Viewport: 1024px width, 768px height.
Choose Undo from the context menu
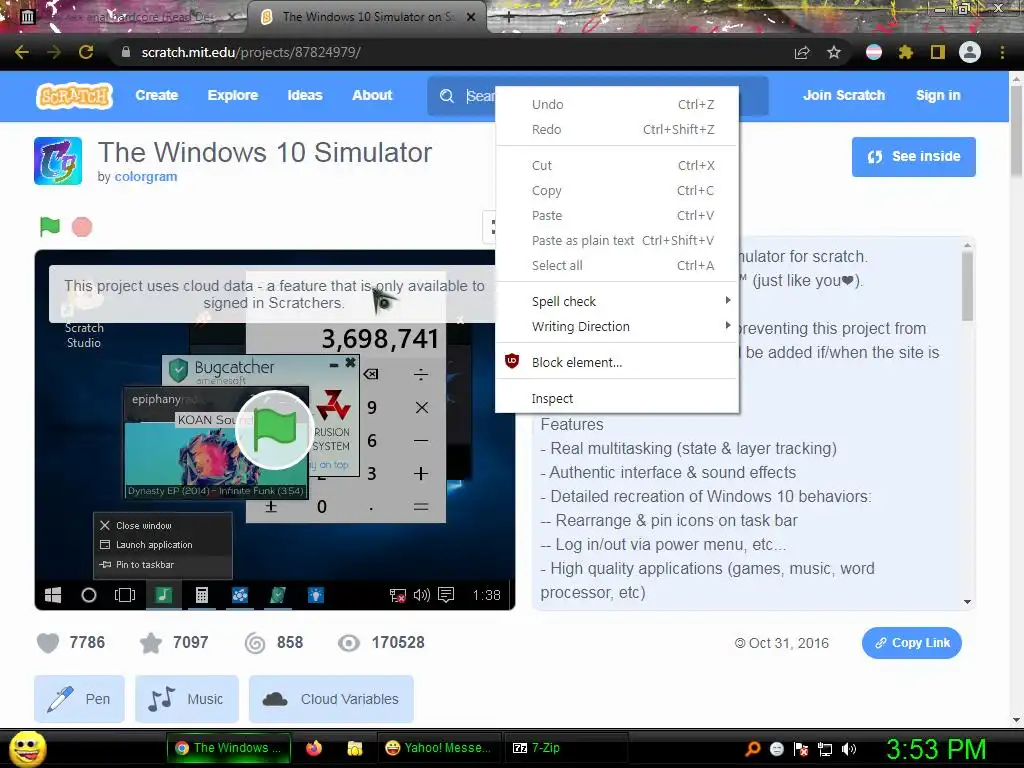[x=617, y=104]
